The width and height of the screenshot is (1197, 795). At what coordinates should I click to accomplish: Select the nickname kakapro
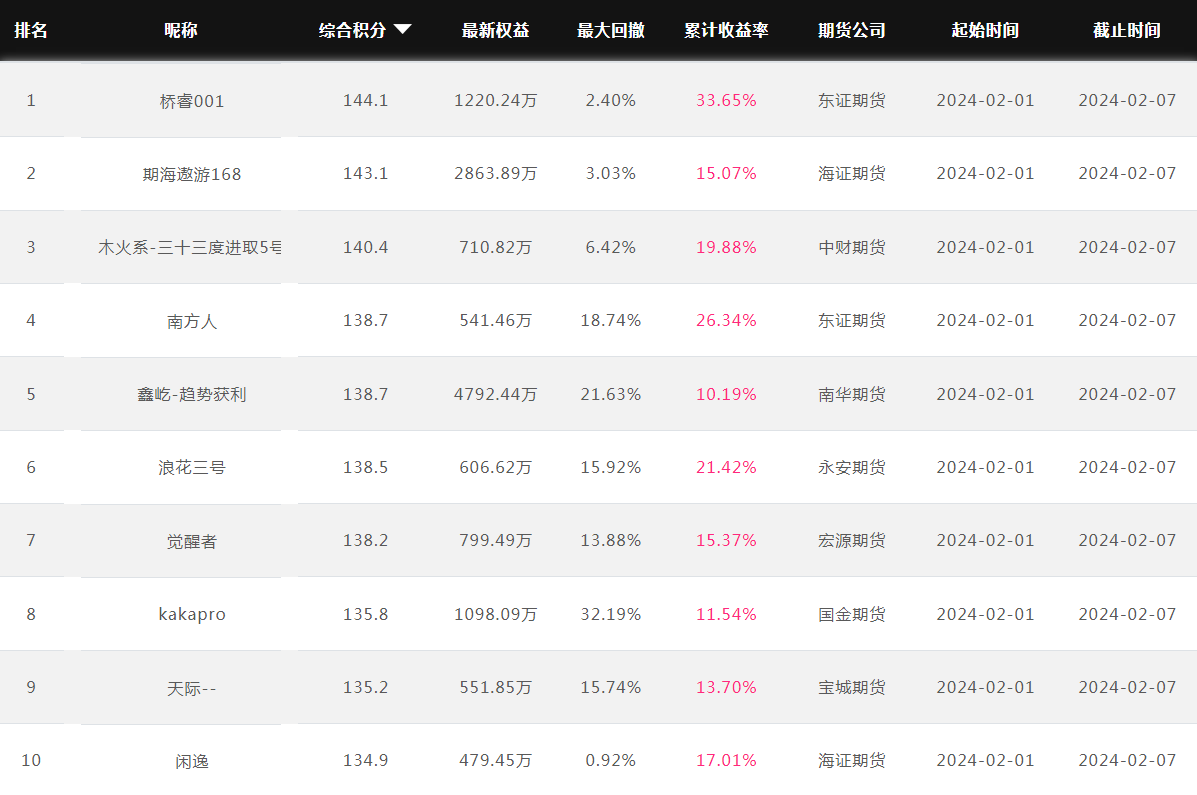[192, 614]
